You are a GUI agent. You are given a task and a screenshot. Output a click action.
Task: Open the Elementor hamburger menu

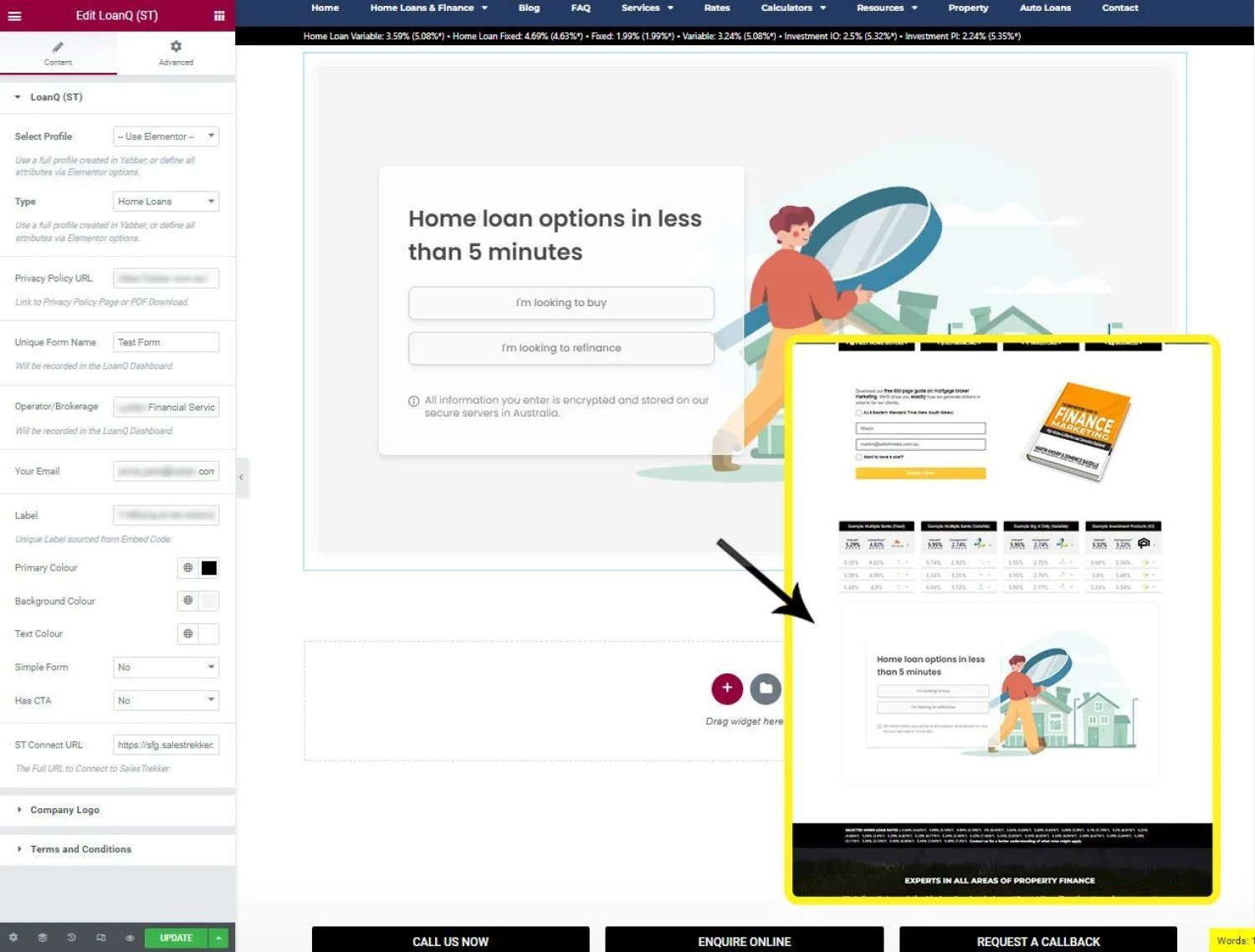(x=14, y=16)
